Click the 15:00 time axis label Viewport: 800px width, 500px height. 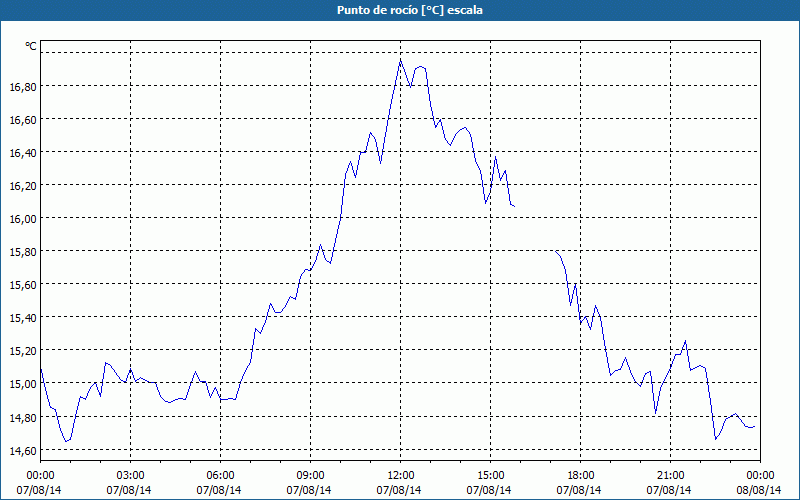click(490, 476)
